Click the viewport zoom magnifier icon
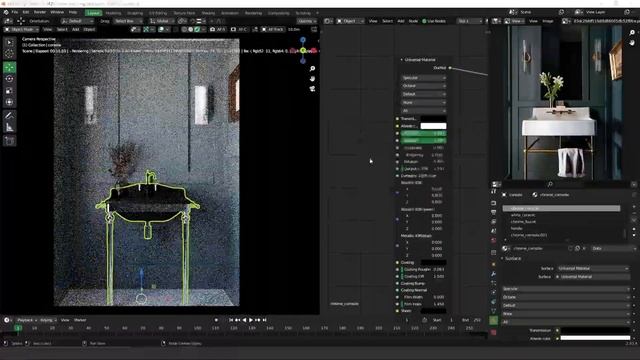This screenshot has height=360, width=640. [x=312, y=69]
